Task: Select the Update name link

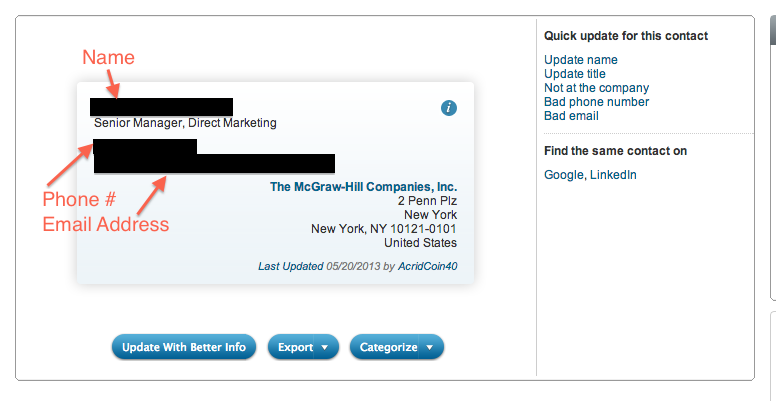Action: [581, 60]
